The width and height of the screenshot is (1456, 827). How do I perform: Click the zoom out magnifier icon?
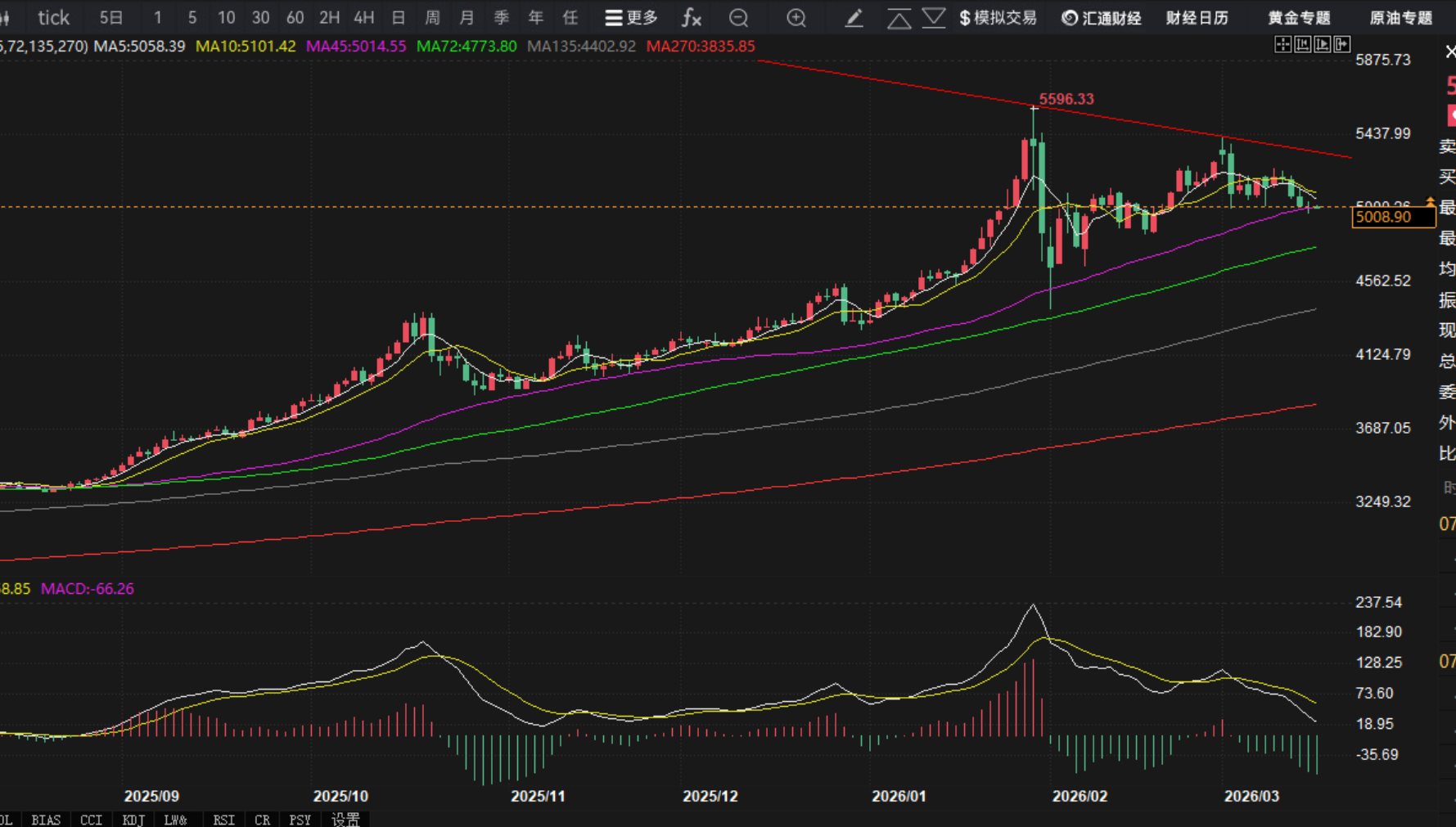tap(738, 18)
